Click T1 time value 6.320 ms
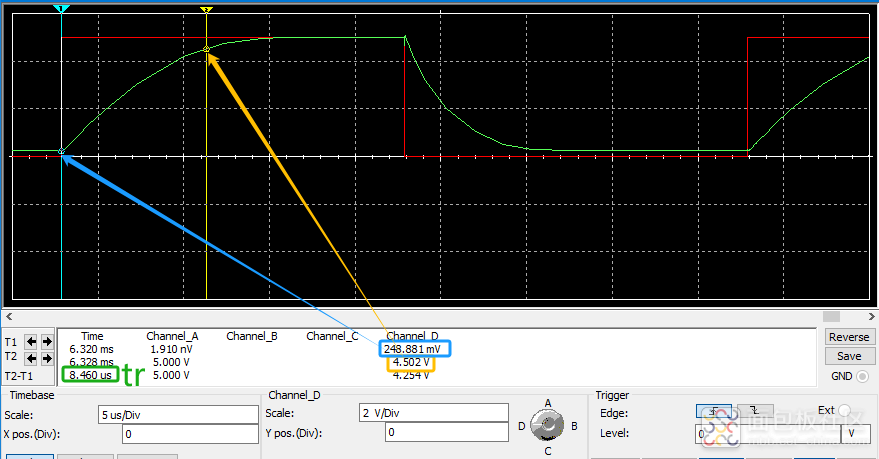 click(x=91, y=349)
